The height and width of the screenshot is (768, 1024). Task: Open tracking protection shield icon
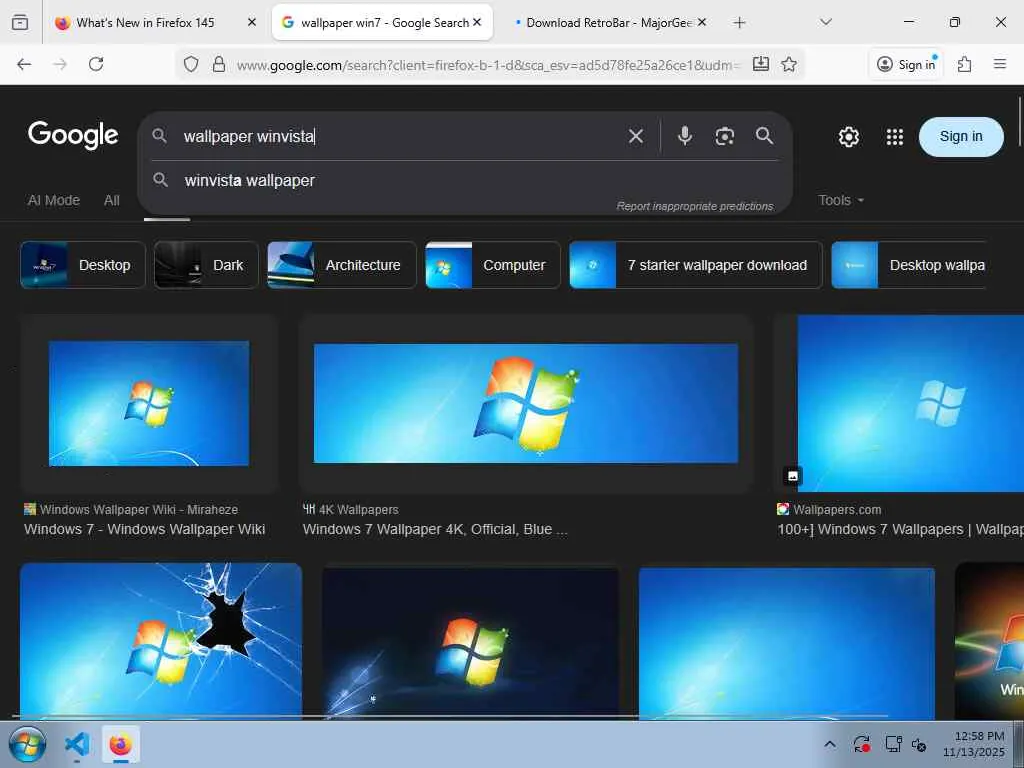pos(191,64)
